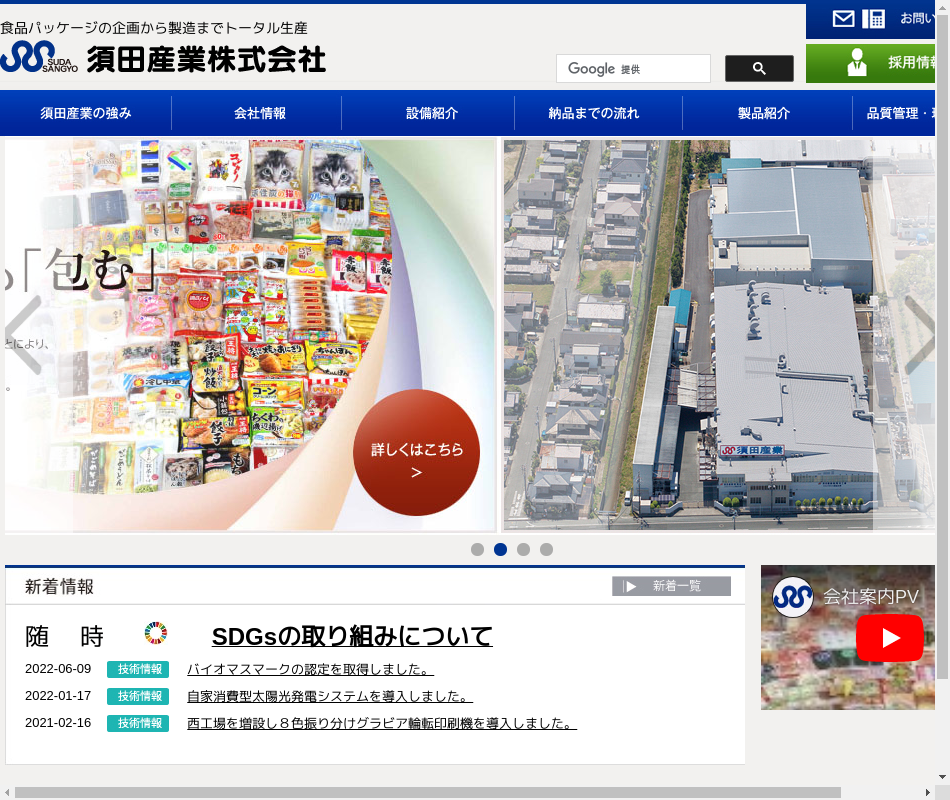Image resolution: width=950 pixels, height=800 pixels.
Task: Play the company PV YouTube video
Action: (x=889, y=638)
